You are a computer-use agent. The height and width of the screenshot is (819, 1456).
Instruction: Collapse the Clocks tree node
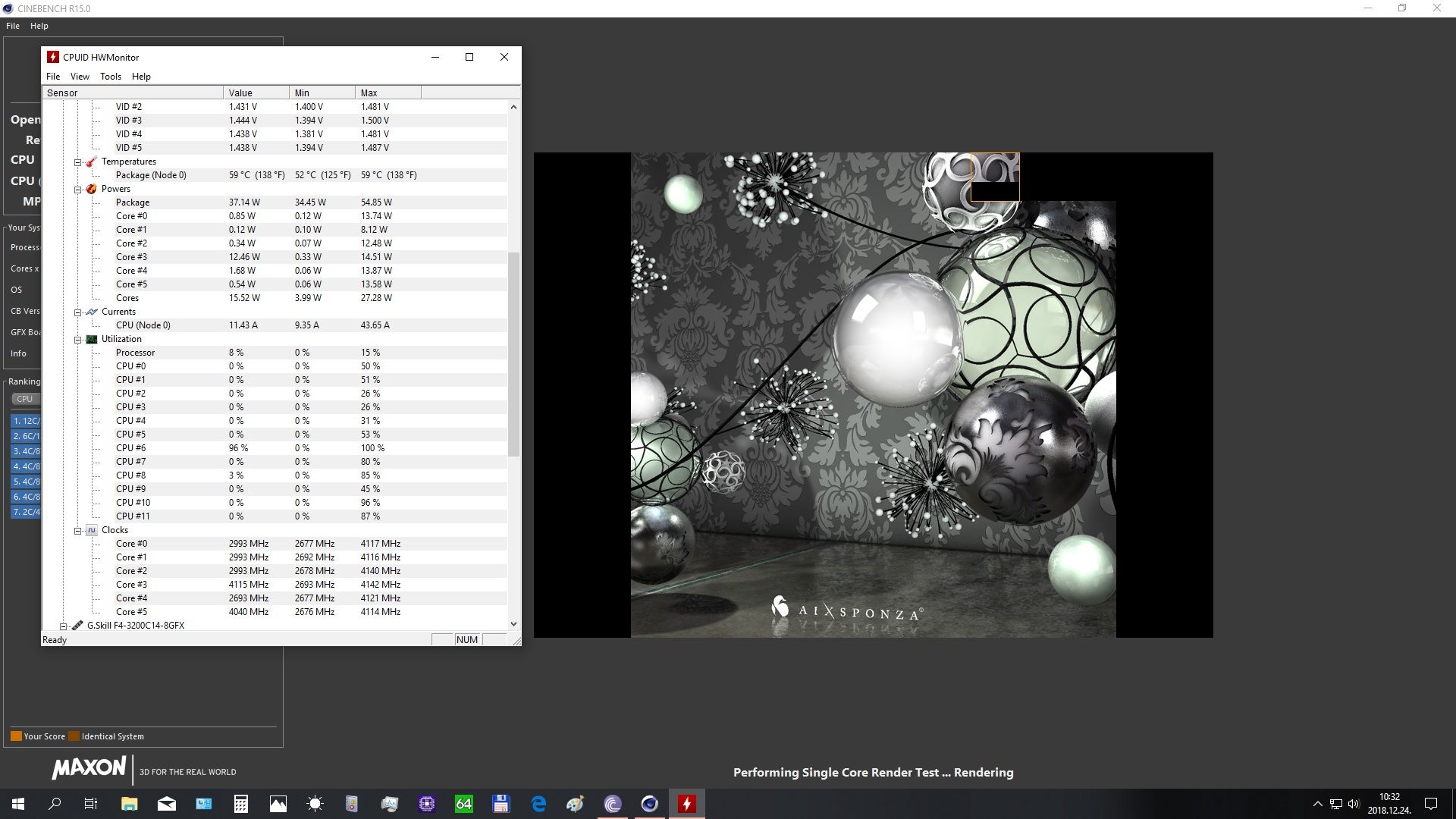tap(77, 531)
